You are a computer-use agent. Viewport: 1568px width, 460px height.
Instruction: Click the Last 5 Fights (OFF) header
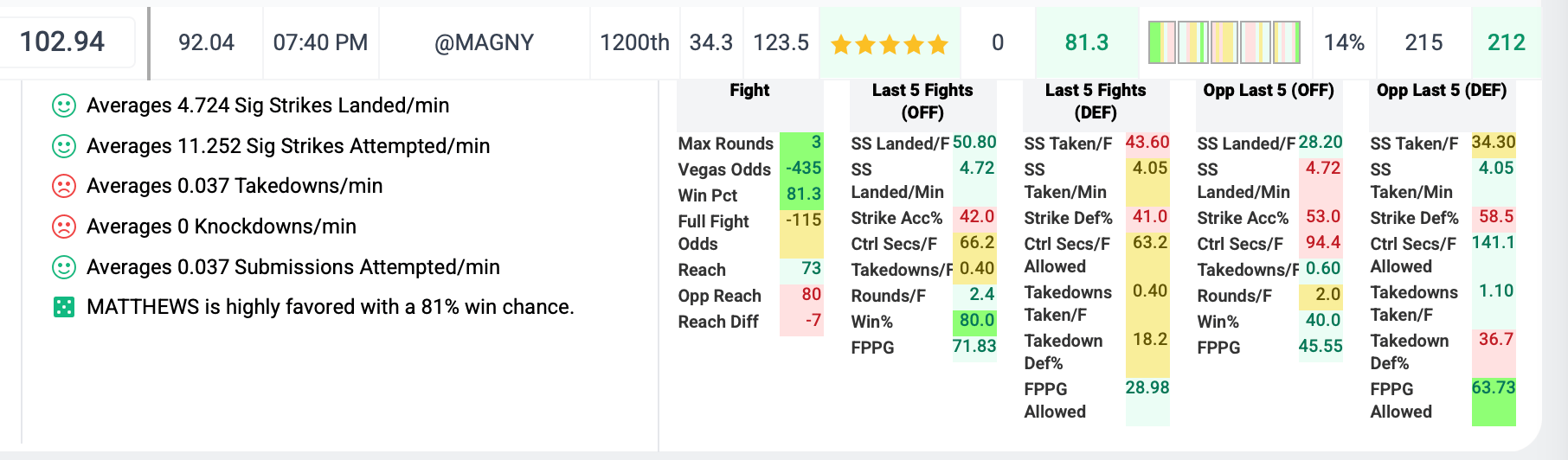coord(922,101)
